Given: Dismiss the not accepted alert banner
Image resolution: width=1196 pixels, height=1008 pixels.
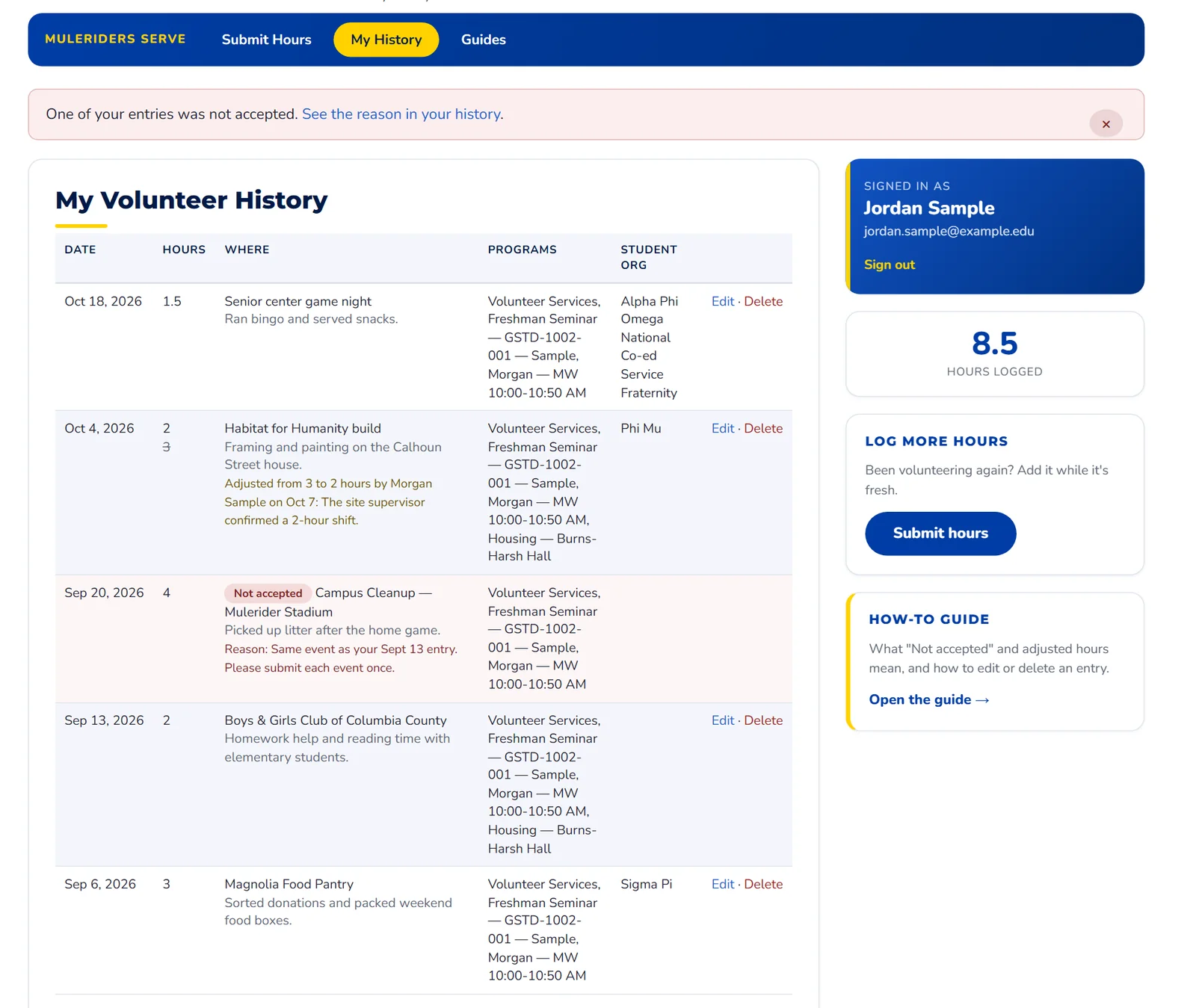Looking at the screenshot, I should point(1106,124).
